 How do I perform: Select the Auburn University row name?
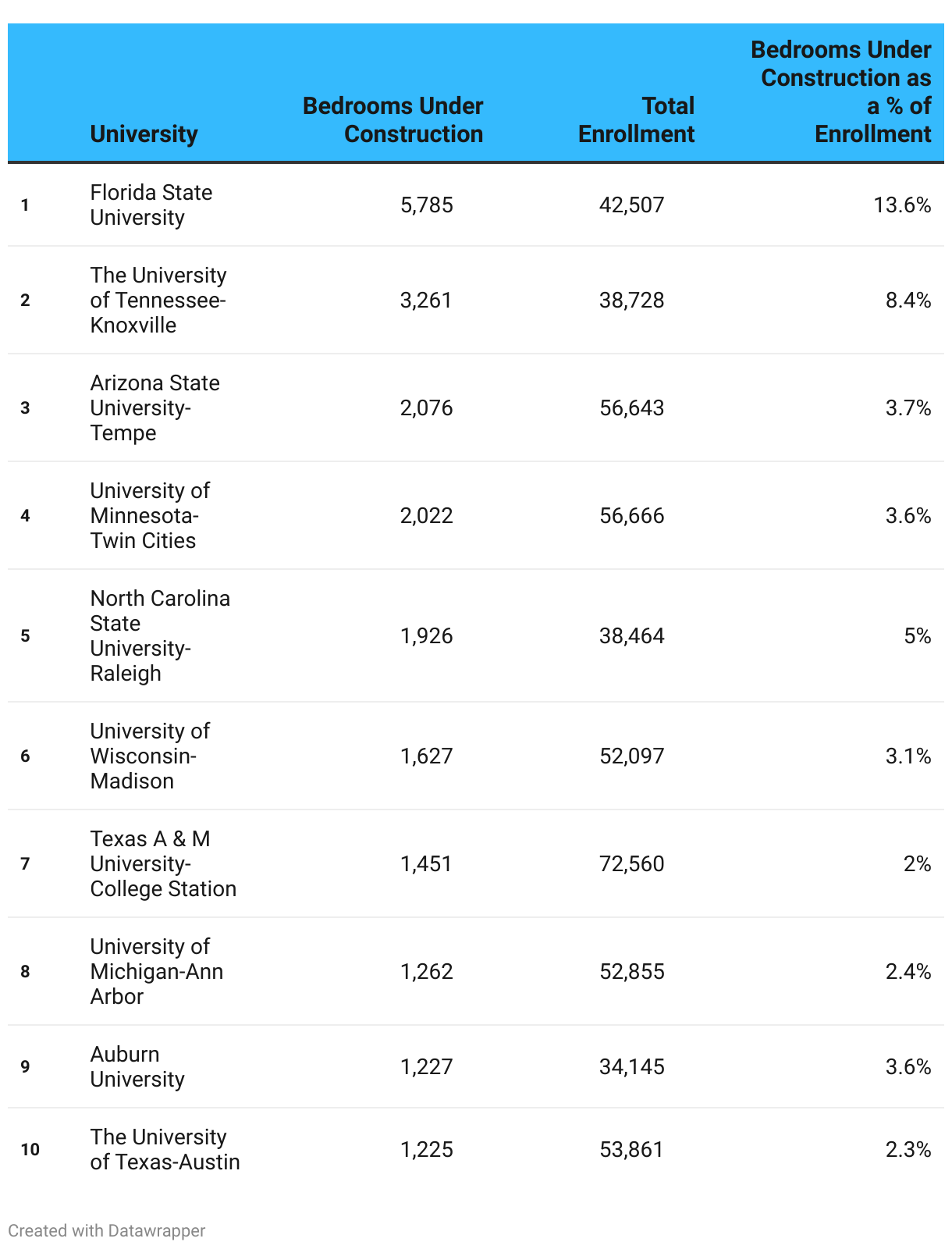tap(137, 1066)
